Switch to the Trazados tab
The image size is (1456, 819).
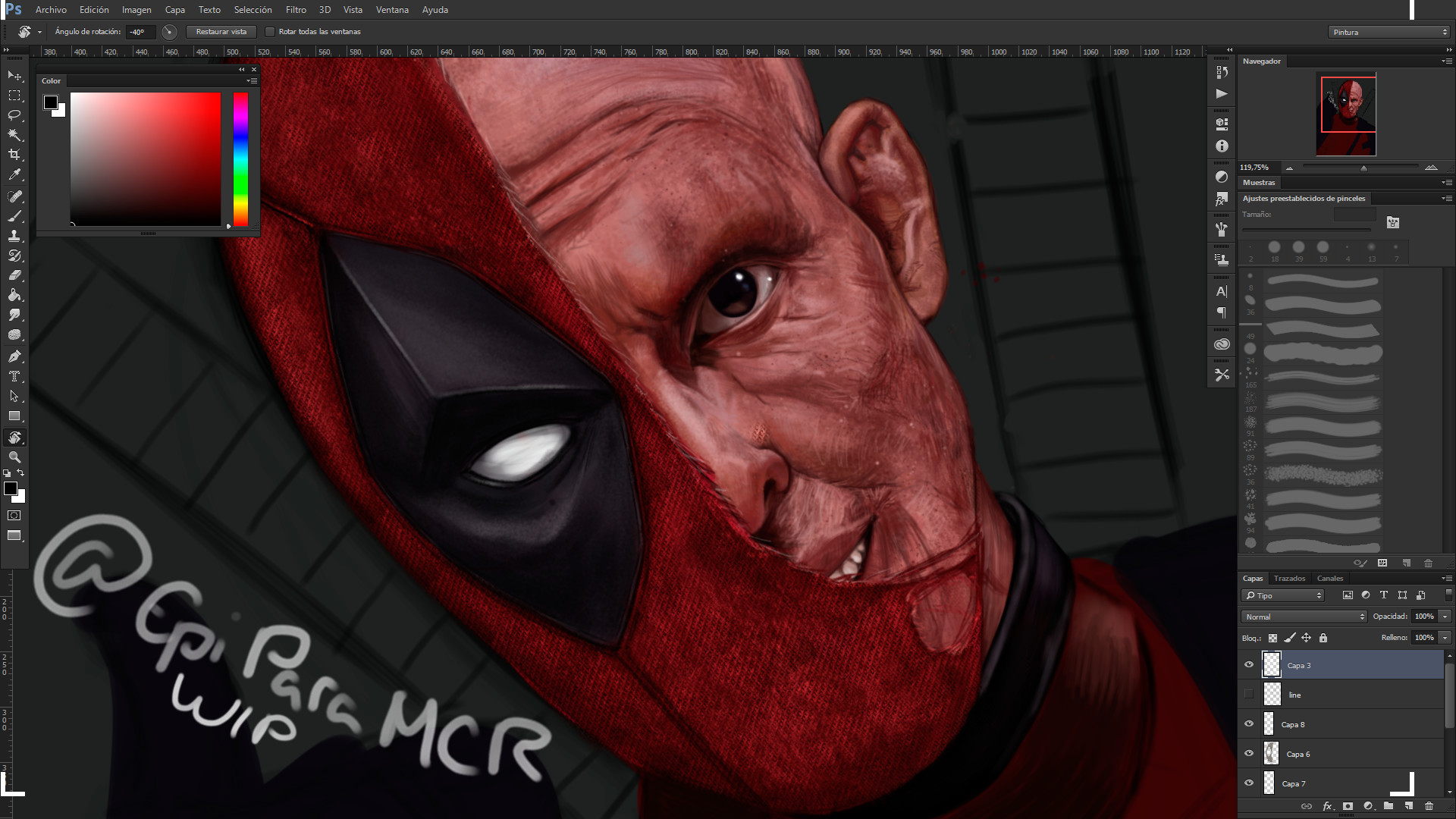click(1289, 579)
